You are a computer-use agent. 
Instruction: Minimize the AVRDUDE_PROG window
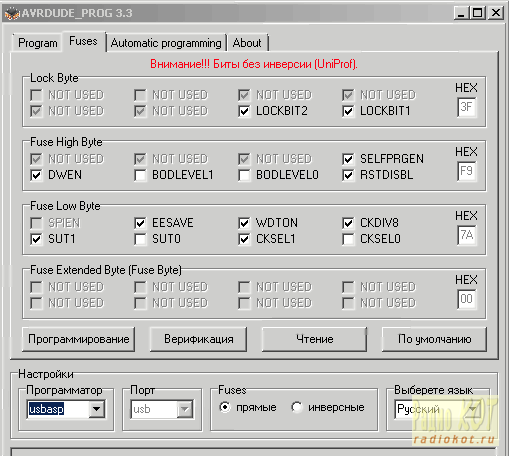click(462, 13)
